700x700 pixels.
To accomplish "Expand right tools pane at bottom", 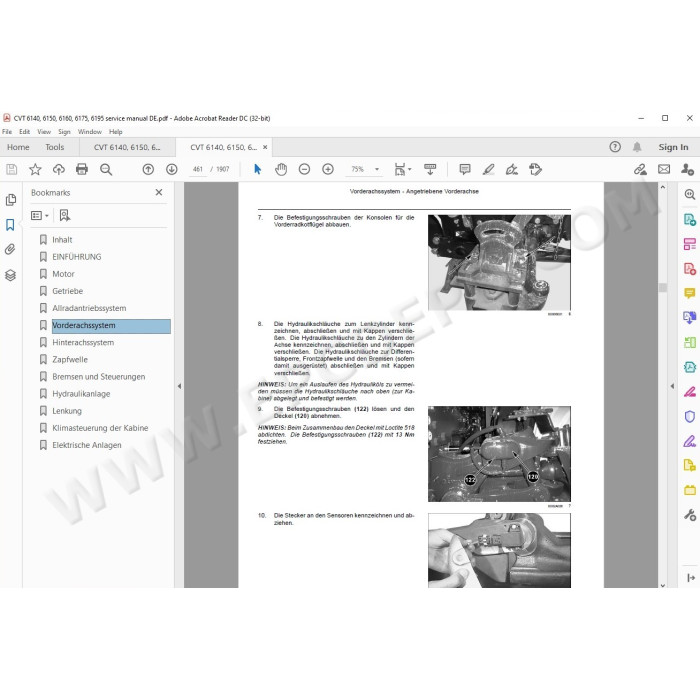I will point(691,578).
